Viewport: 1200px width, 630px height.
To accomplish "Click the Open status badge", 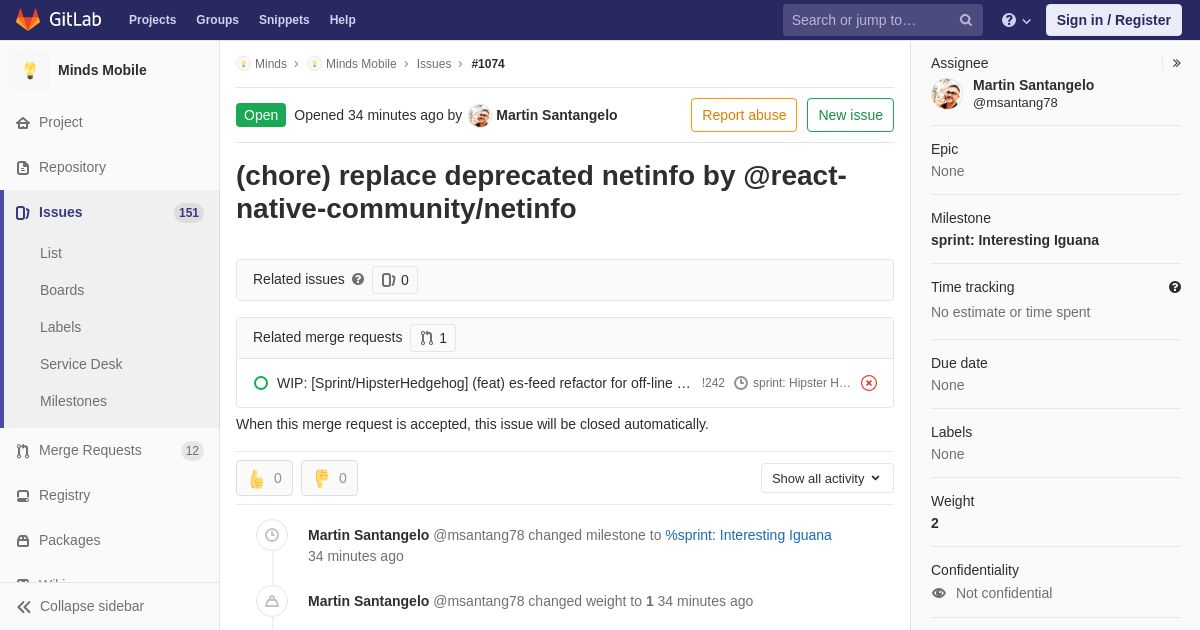I will 261,115.
